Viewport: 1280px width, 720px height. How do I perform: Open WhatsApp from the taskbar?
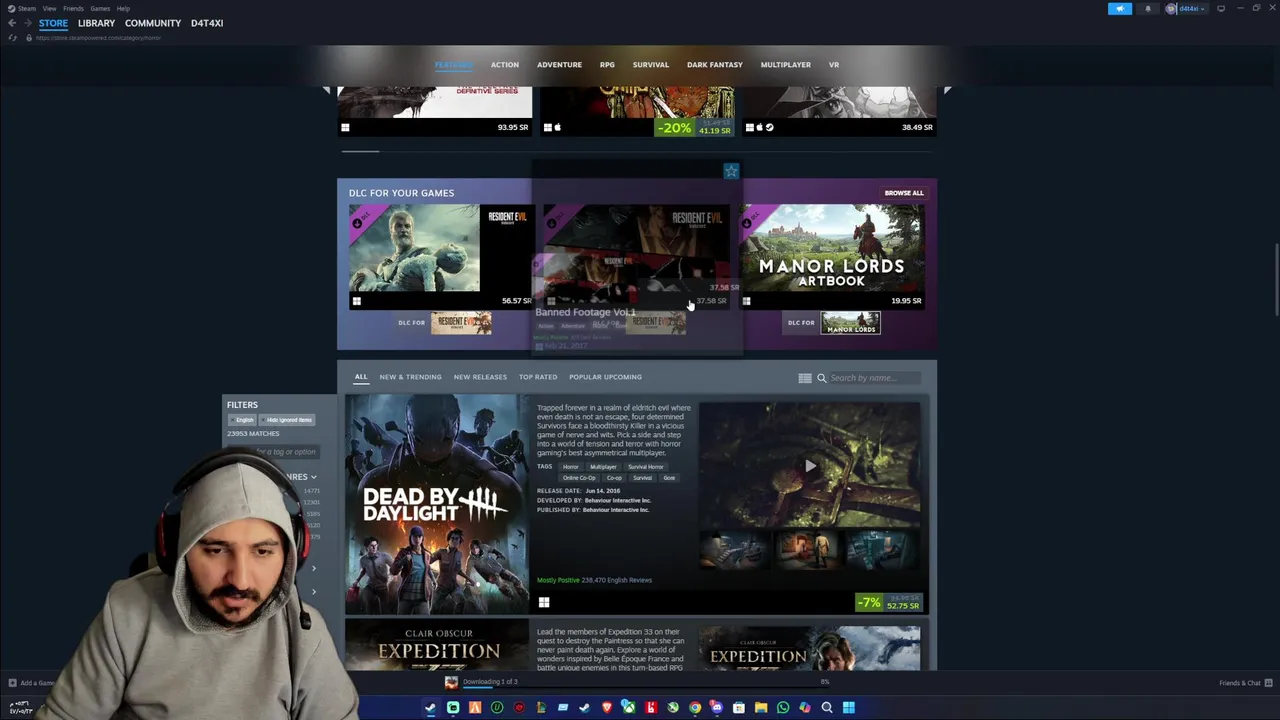(783, 708)
